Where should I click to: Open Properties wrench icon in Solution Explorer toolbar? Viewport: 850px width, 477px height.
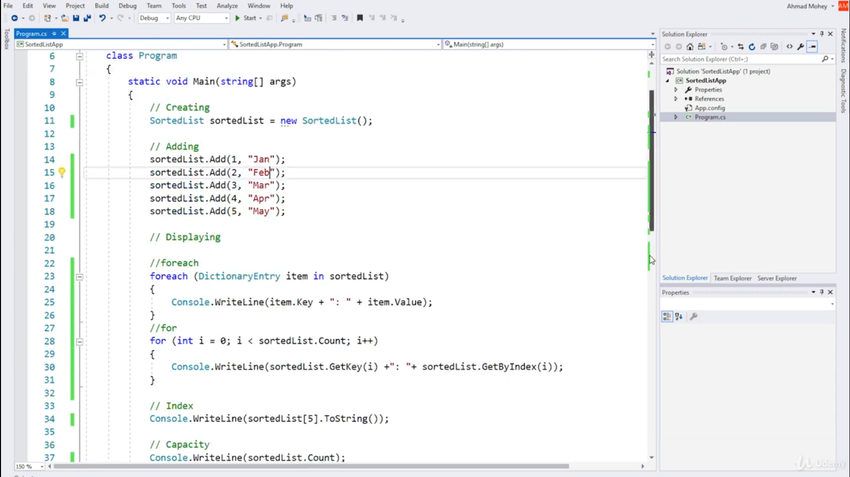[x=801, y=47]
